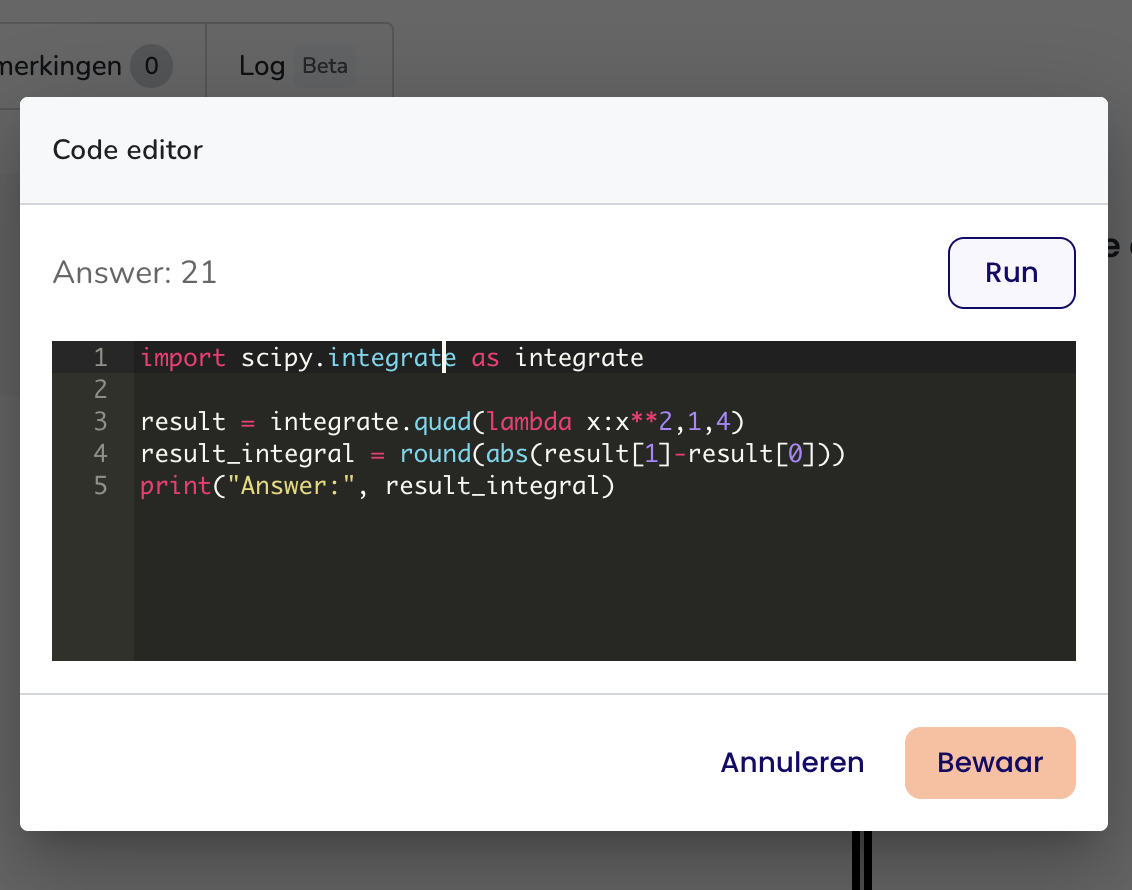Click line number 1 in gutter
Screen dimensions: 1132x890
[x=100, y=357]
